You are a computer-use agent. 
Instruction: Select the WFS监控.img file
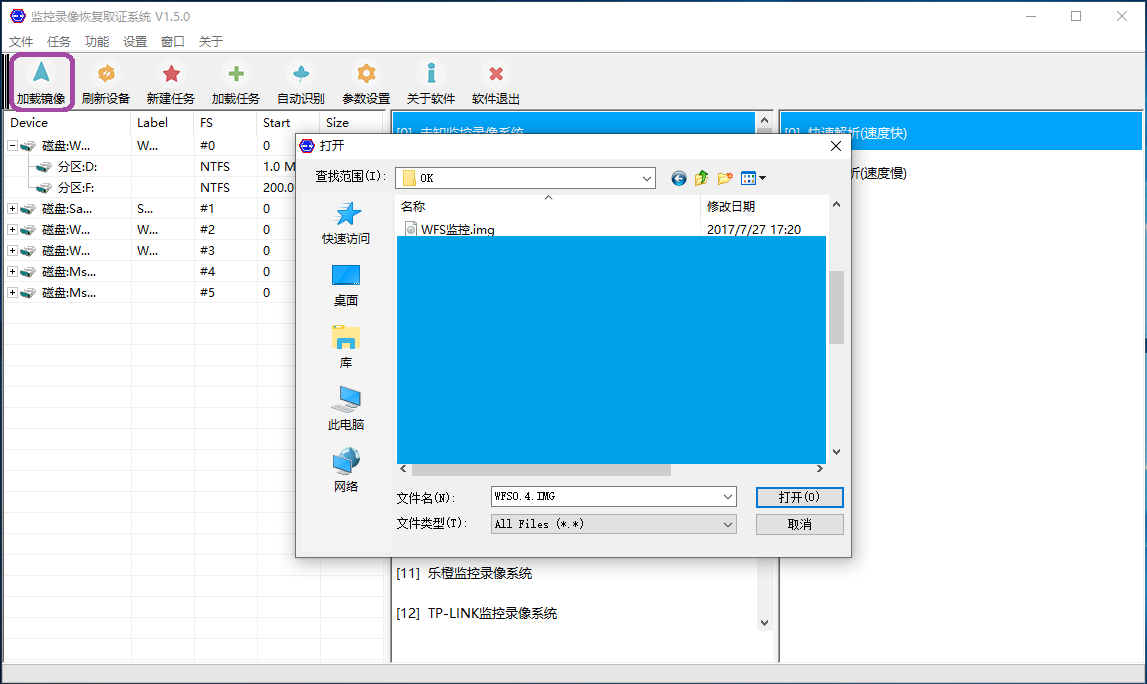coord(457,230)
